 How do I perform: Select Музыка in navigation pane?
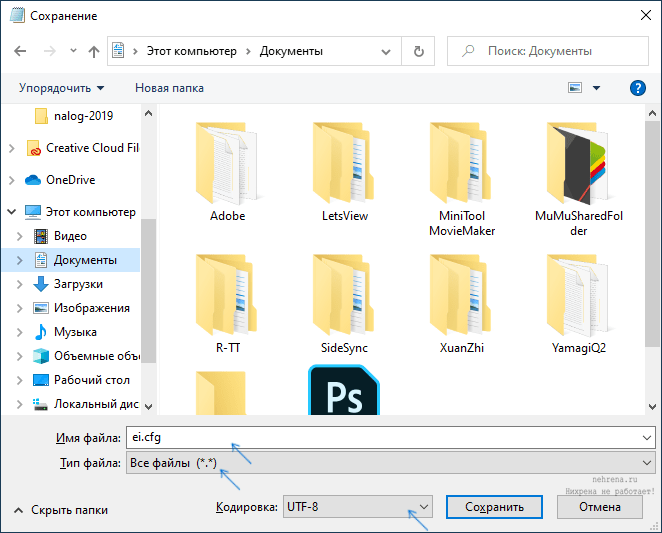coord(65,332)
